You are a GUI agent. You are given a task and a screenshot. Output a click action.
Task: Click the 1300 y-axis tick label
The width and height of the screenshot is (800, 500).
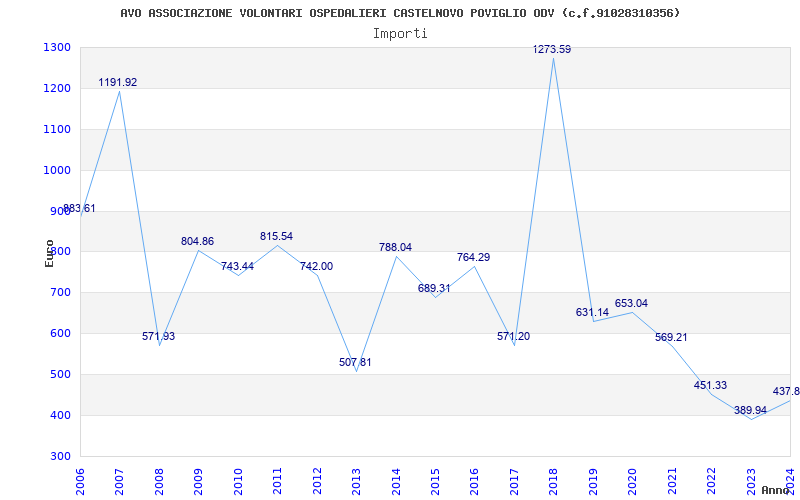(57, 48)
